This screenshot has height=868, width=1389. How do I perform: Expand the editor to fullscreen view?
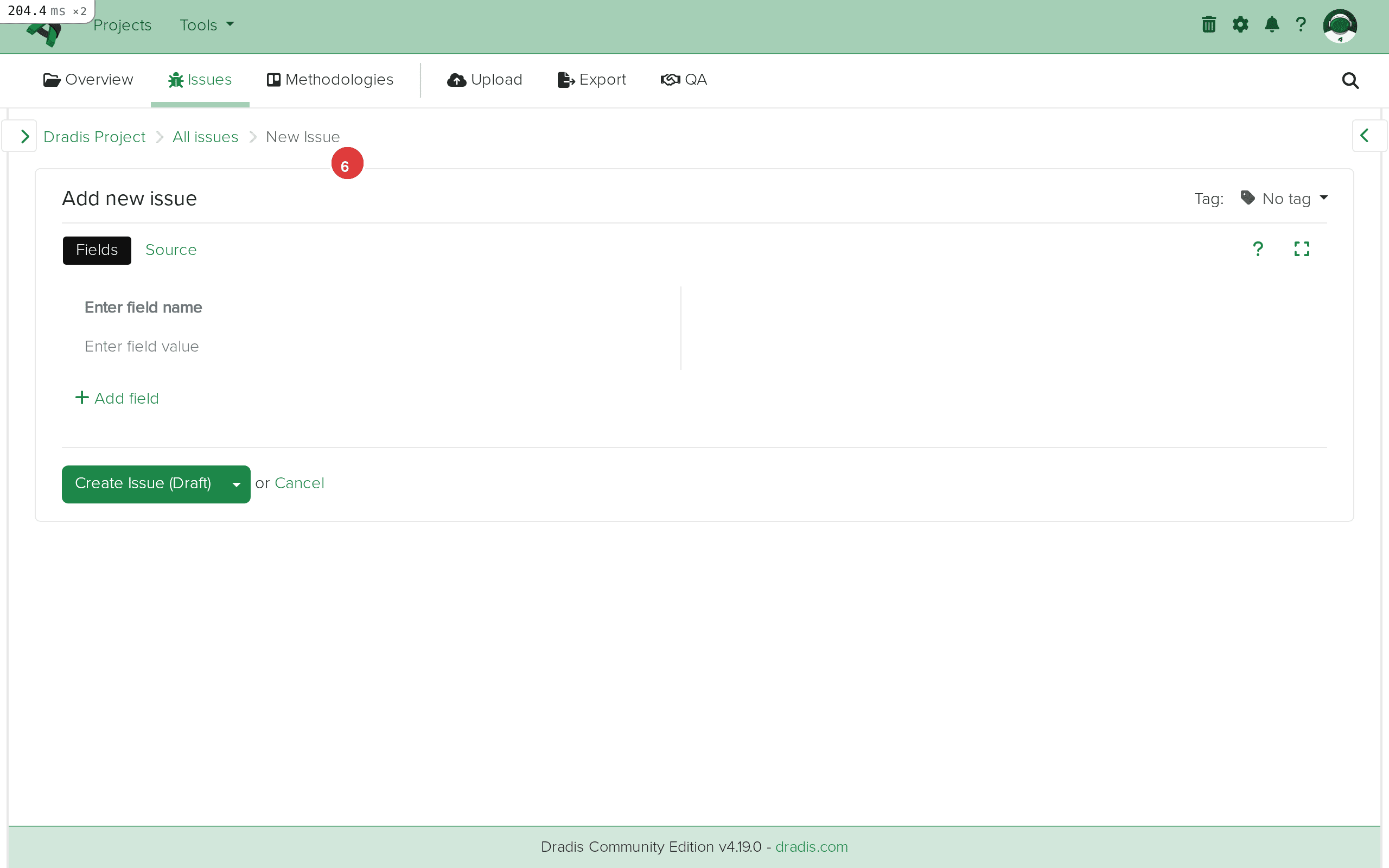1301,248
